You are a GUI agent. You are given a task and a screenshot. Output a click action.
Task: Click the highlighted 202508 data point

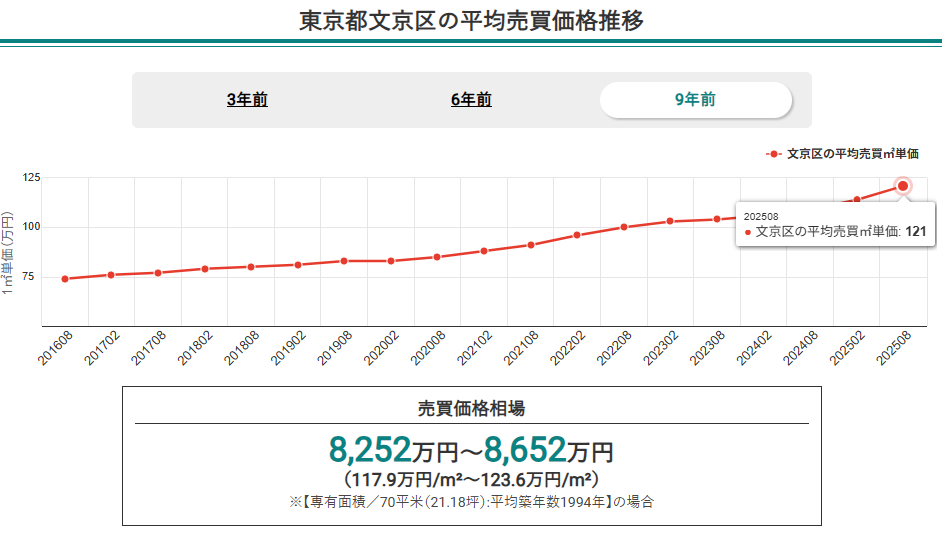[903, 186]
